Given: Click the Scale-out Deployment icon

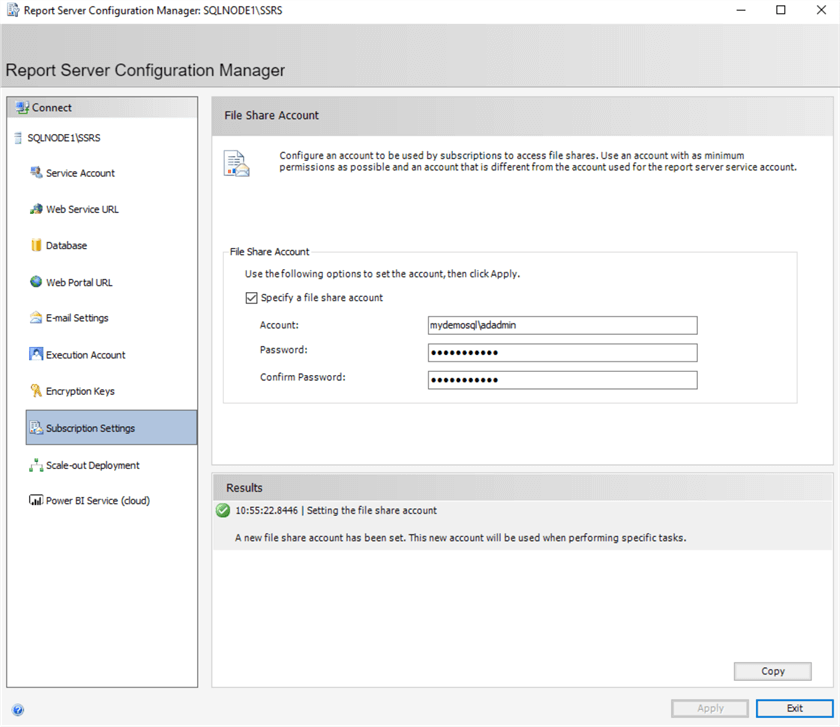Looking at the screenshot, I should [x=36, y=465].
